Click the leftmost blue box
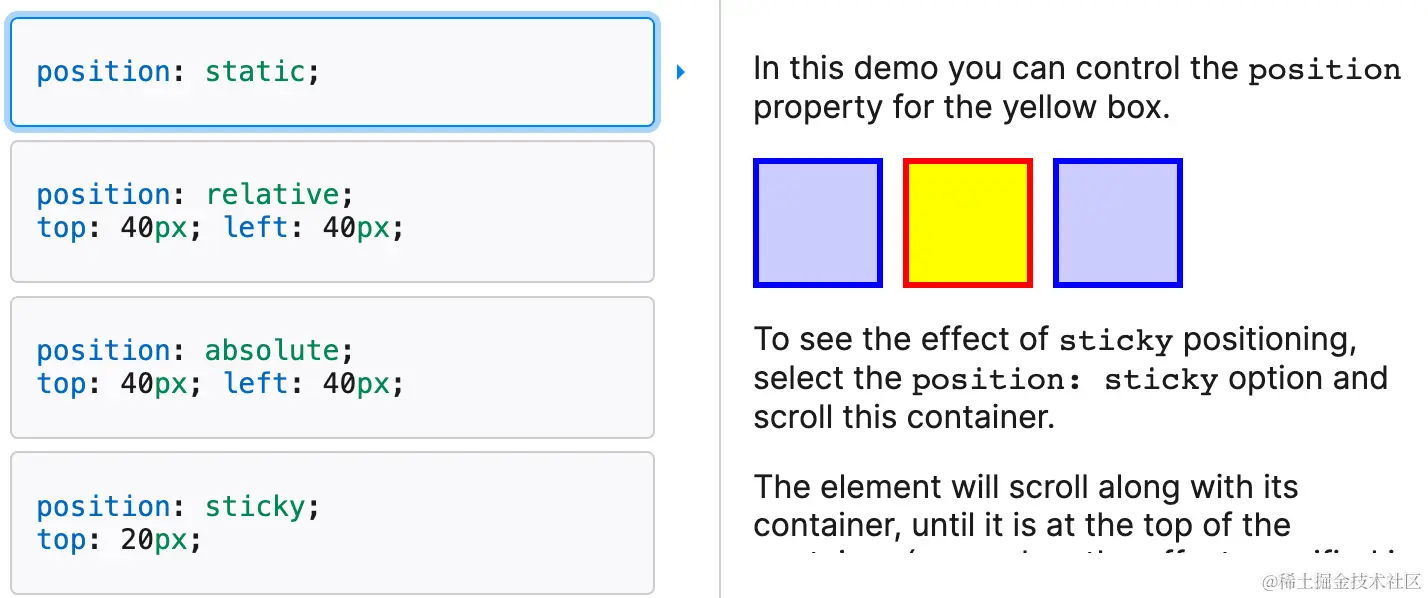 pyautogui.click(x=817, y=223)
